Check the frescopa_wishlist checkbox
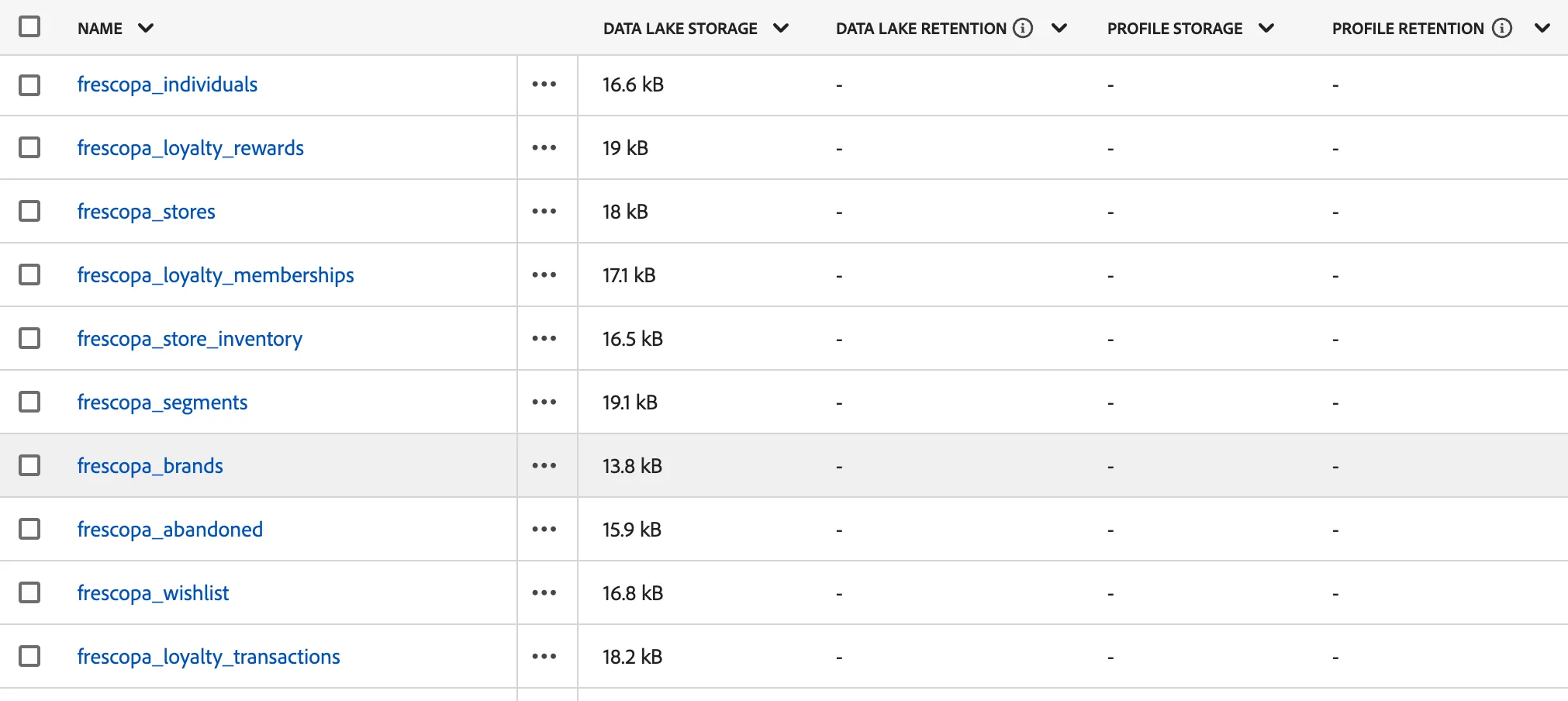Image resolution: width=1568 pixels, height=701 pixels. [29, 592]
